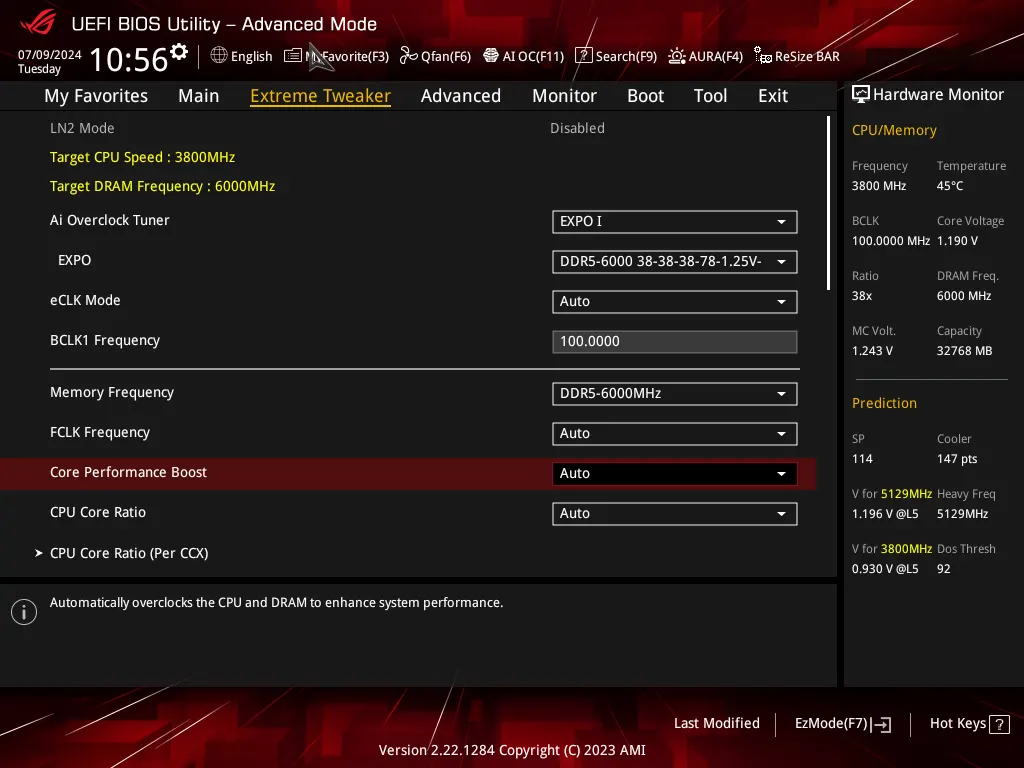This screenshot has height=768, width=1024.
Task: Open clock settings gear icon
Action: click(x=179, y=51)
